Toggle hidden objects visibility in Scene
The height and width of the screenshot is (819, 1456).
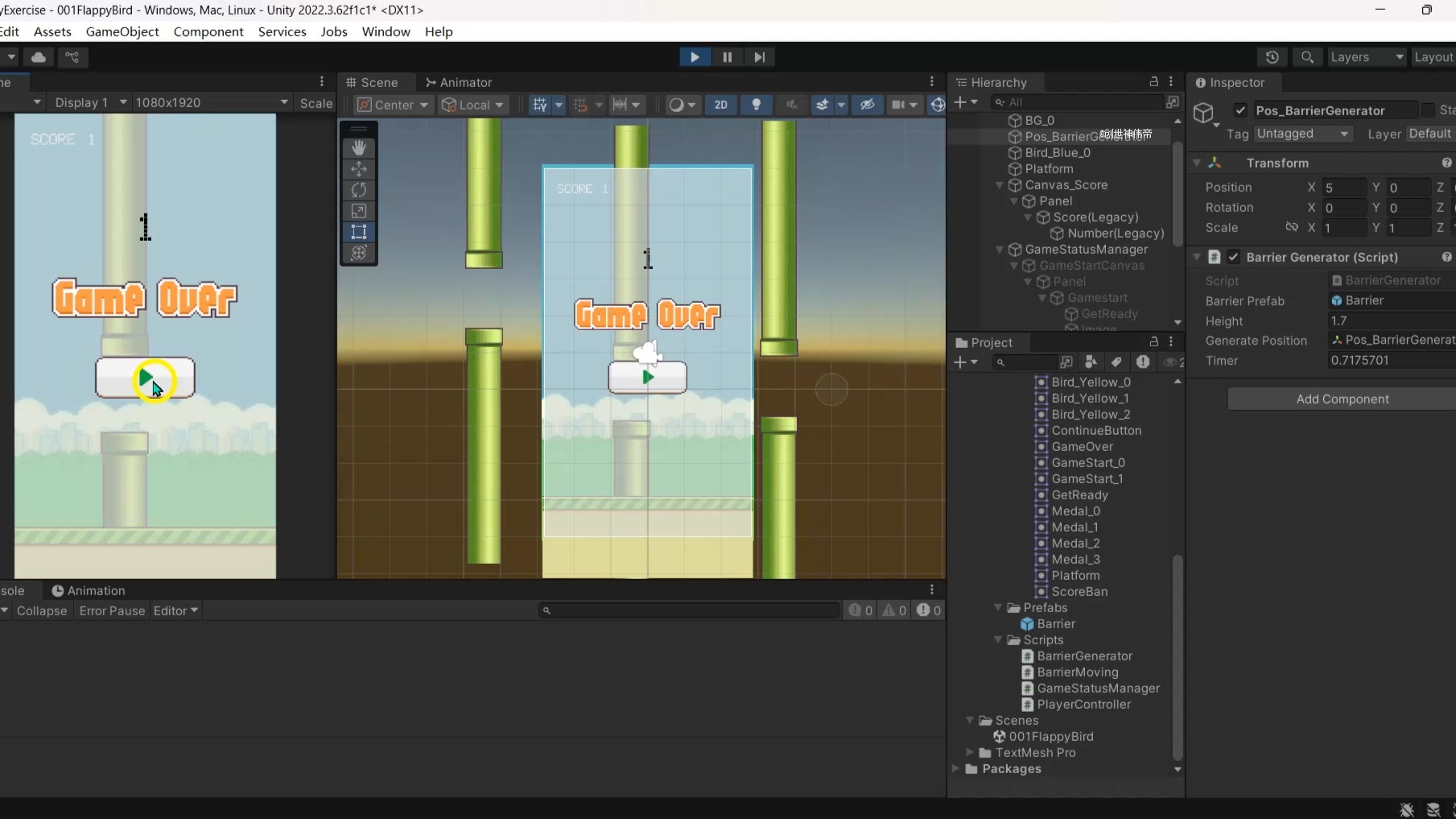(x=867, y=105)
